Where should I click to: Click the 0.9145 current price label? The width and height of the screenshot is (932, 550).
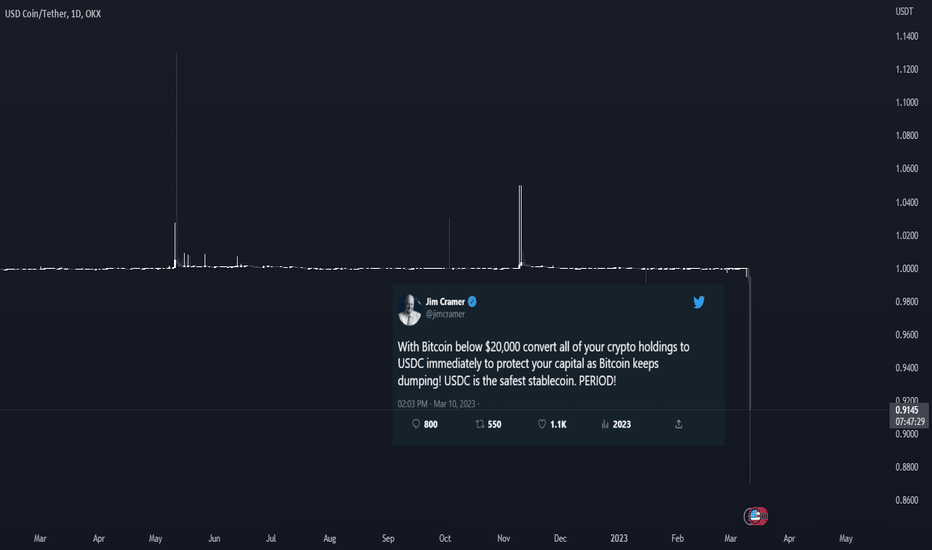click(907, 410)
